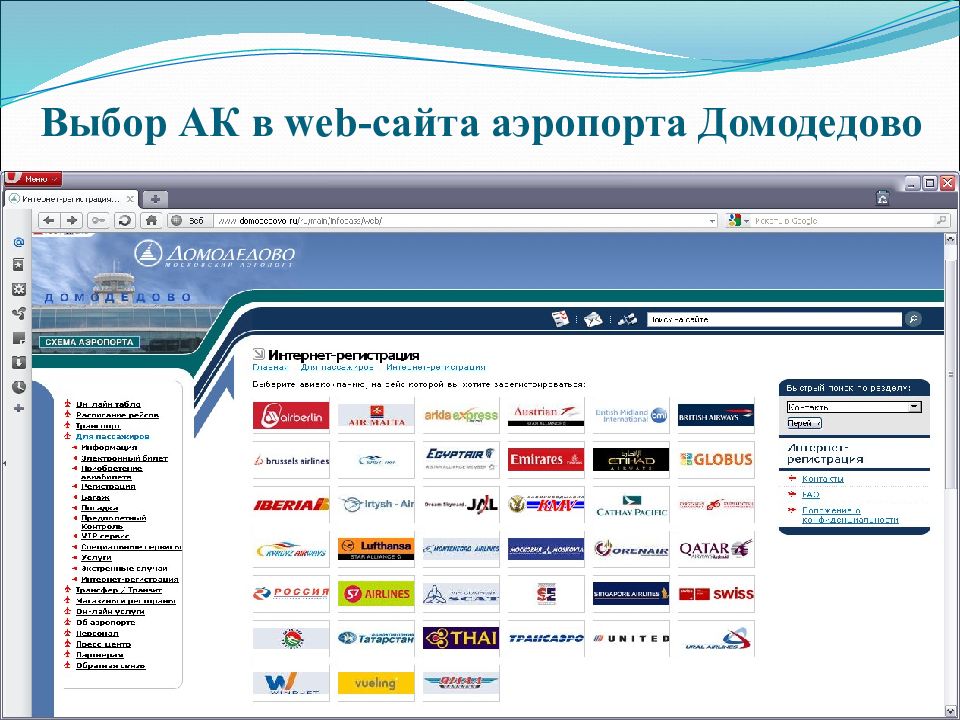Viewport: 960px width, 720px height.
Task: Select the vueling airline logo
Action: coord(376,683)
